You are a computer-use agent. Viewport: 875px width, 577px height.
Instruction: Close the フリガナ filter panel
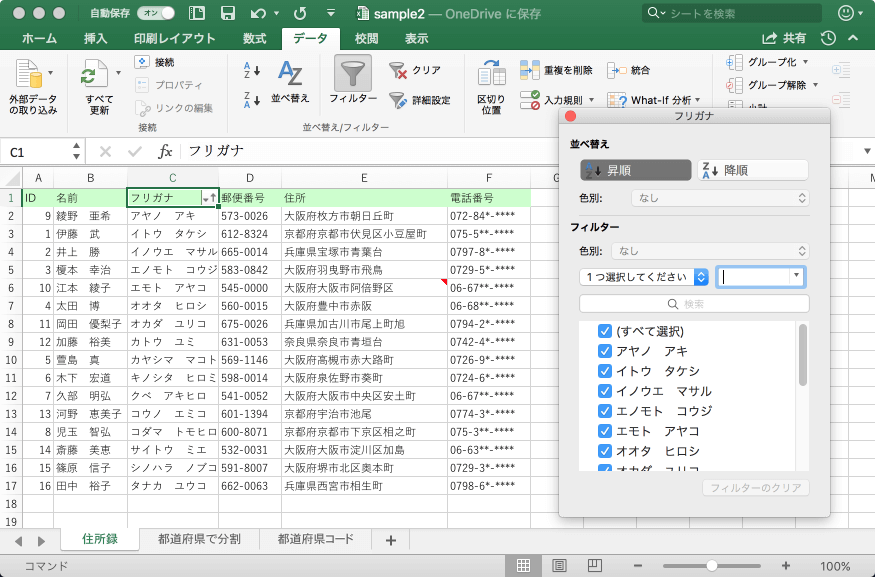[x=570, y=116]
